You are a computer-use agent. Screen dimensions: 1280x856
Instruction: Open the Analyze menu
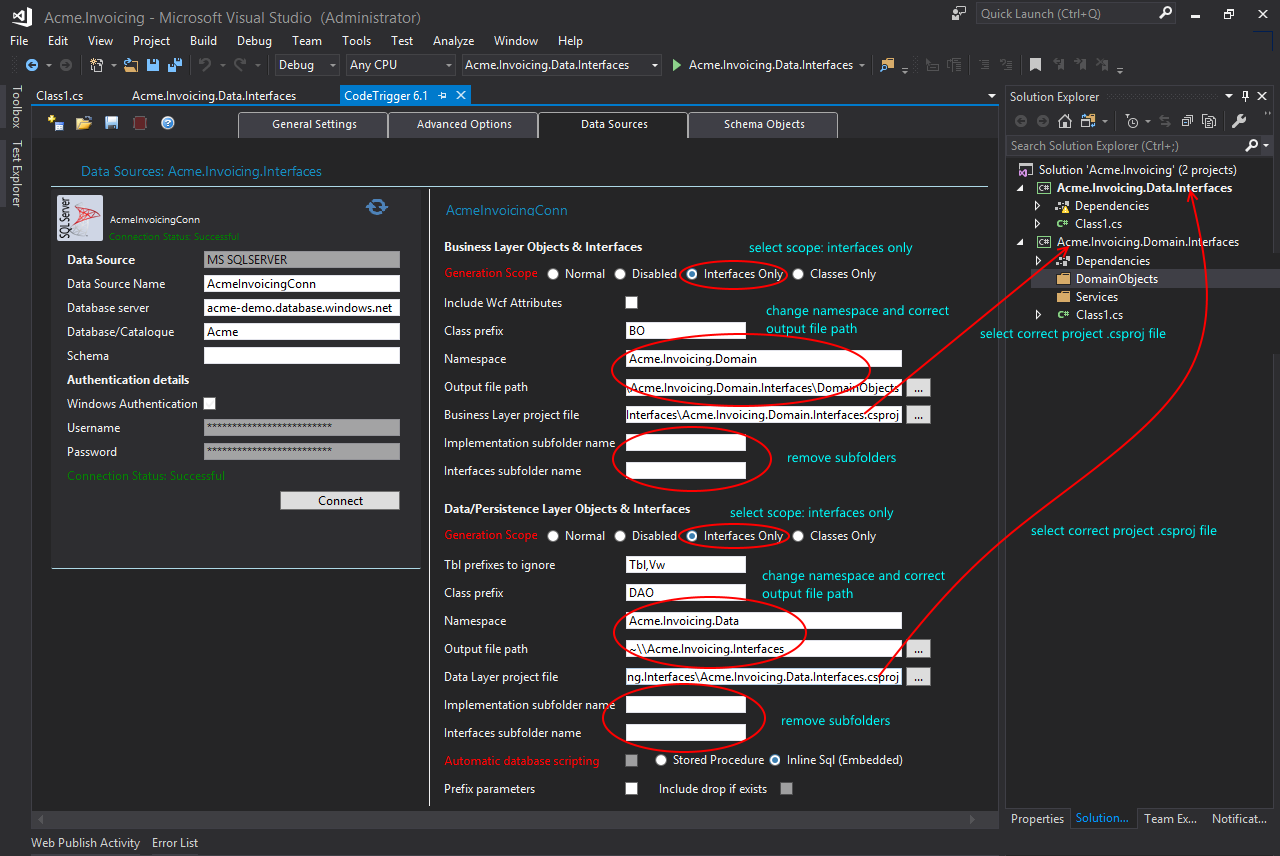coord(453,41)
